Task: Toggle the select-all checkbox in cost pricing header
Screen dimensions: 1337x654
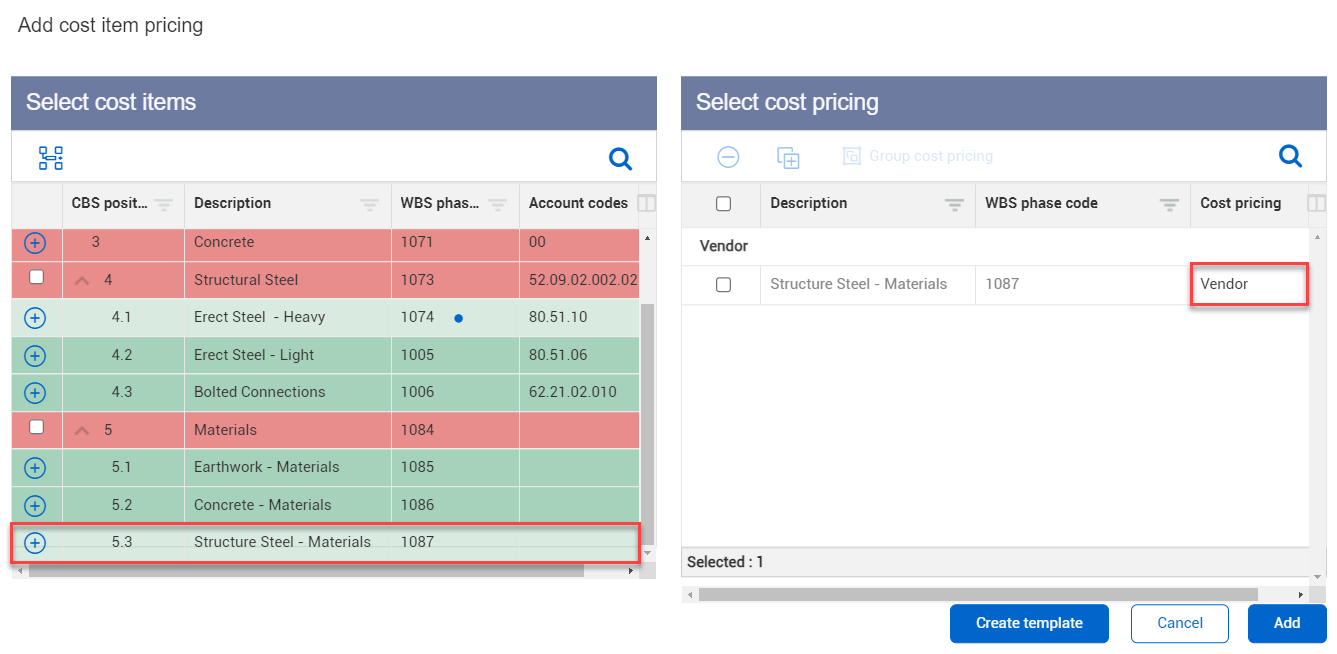Action: coord(723,204)
